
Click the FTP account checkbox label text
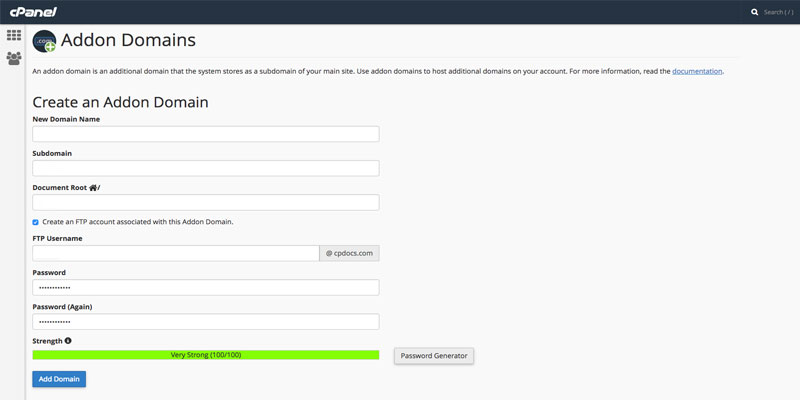pyautogui.click(x=138, y=222)
